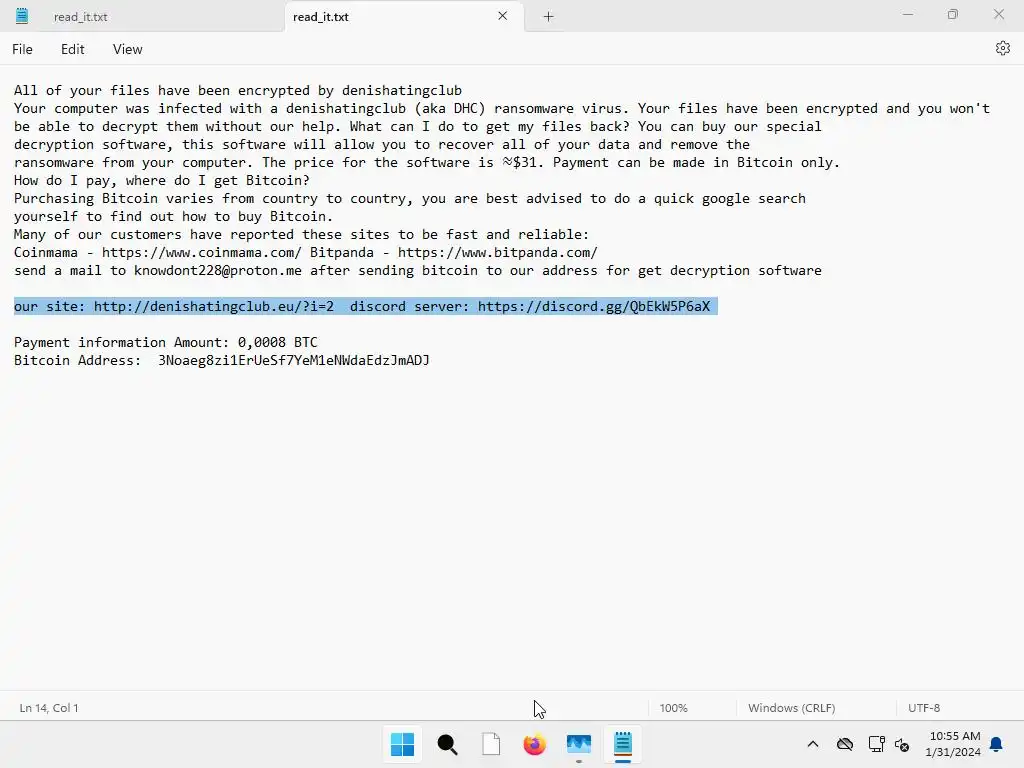Click the first line 'All of your files'

[238, 90]
